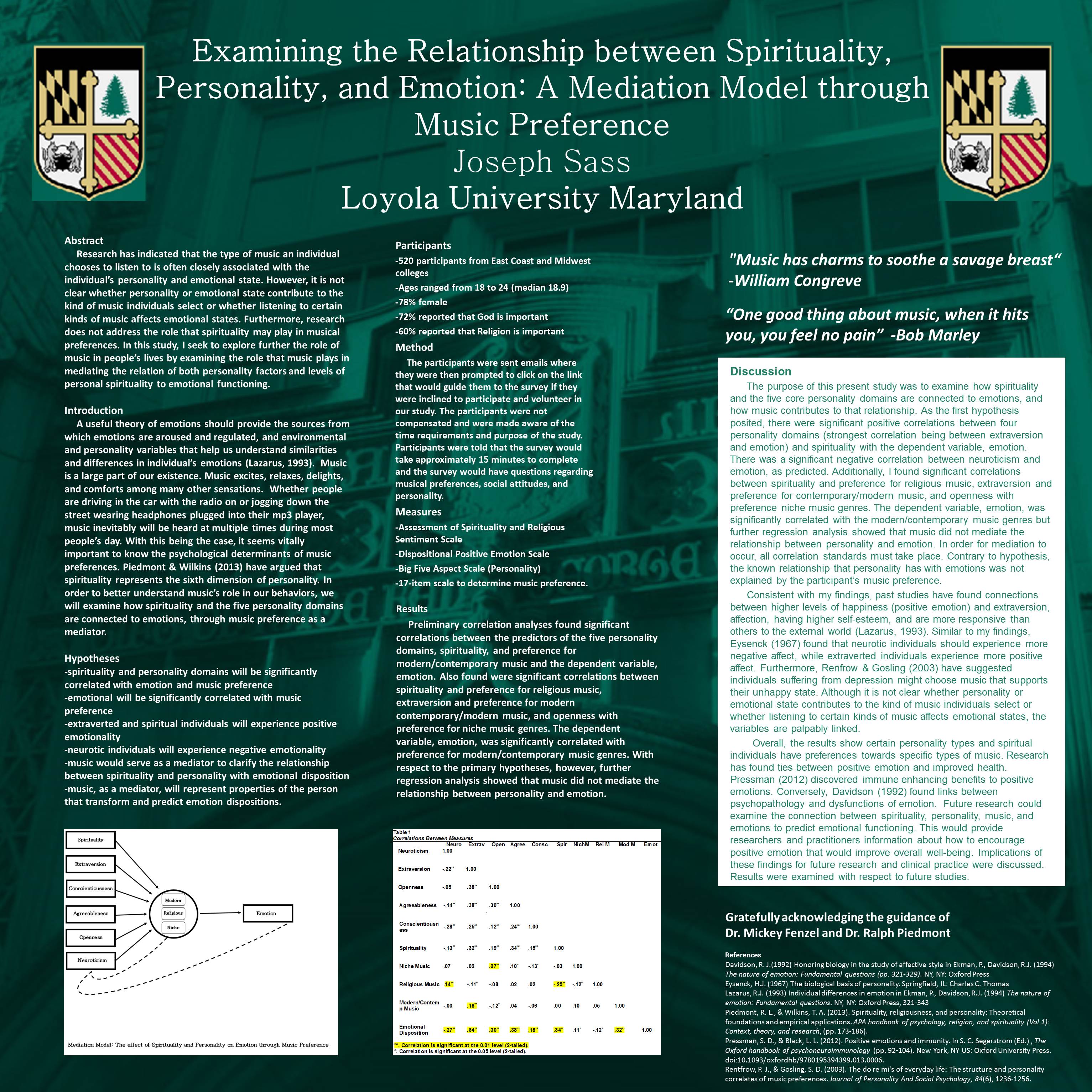
Task: Click the Mediation Model diagram caption
Action: tap(198, 1045)
